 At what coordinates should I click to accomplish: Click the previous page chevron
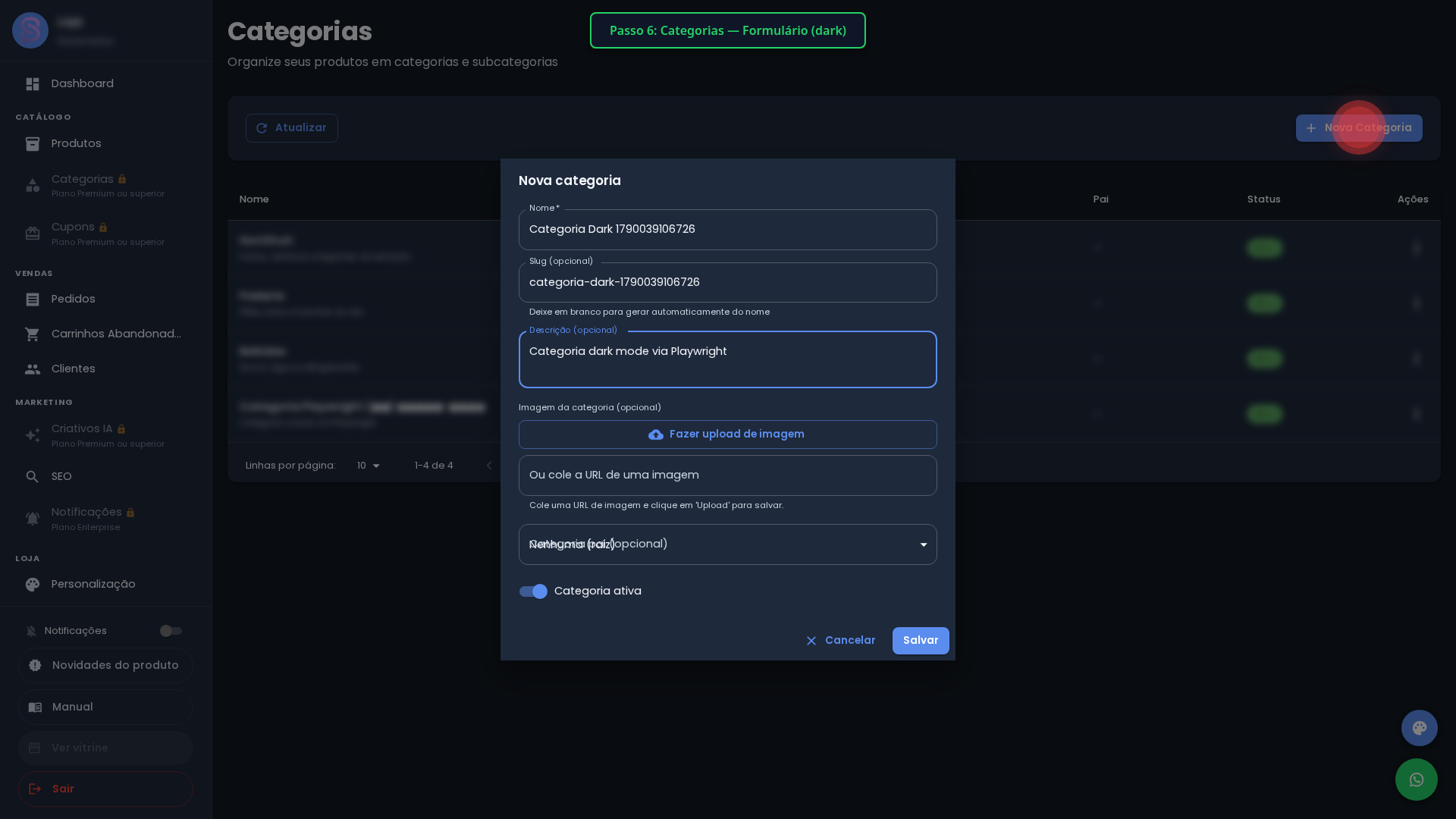tap(489, 466)
